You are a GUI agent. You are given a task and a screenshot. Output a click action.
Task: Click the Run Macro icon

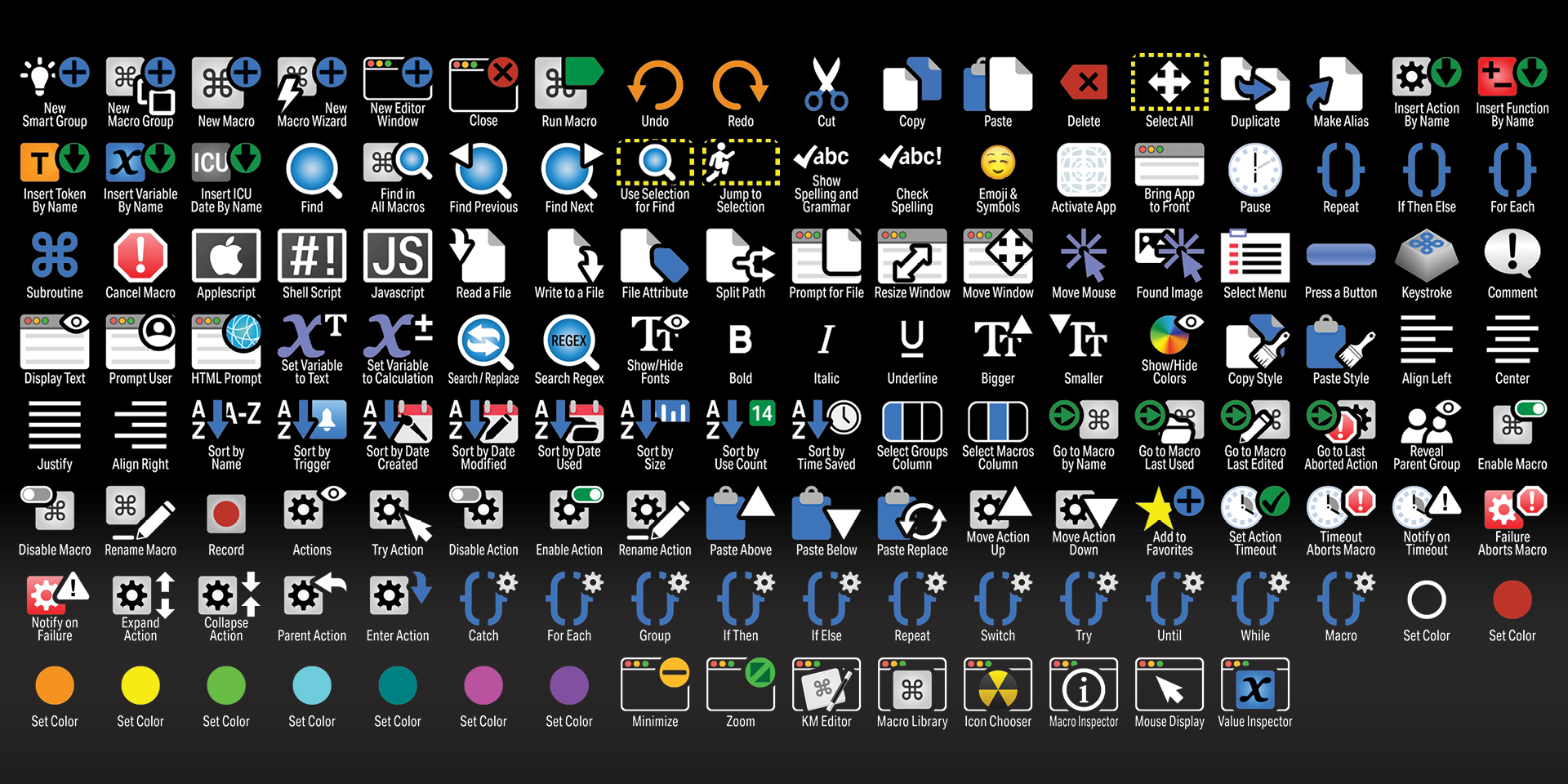(569, 82)
